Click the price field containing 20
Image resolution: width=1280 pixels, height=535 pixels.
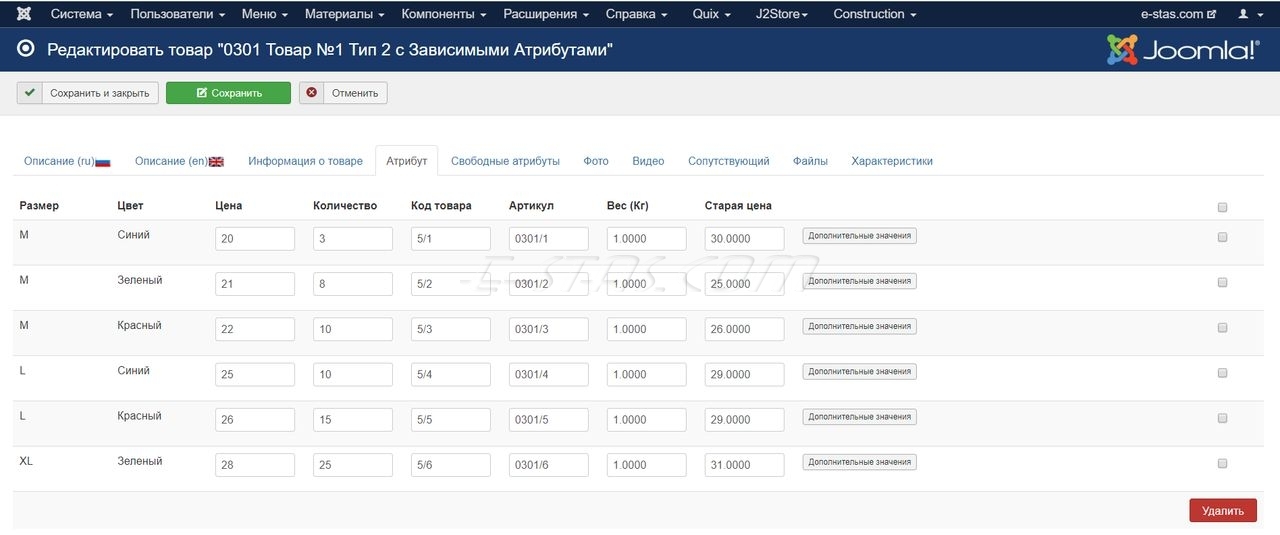[255, 239]
